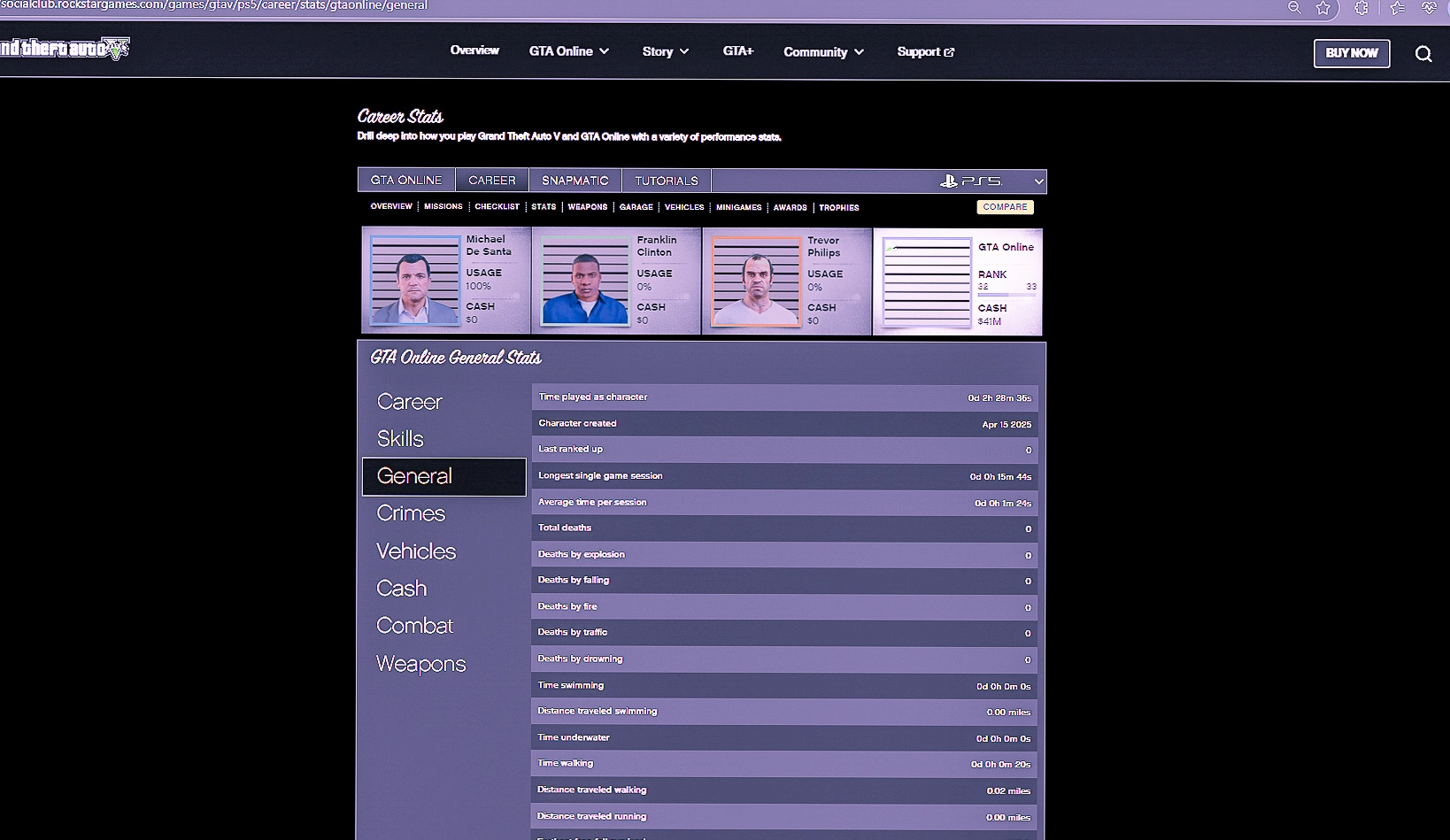
Task: Switch to the SNAPMATIC tab
Action: [x=575, y=181]
